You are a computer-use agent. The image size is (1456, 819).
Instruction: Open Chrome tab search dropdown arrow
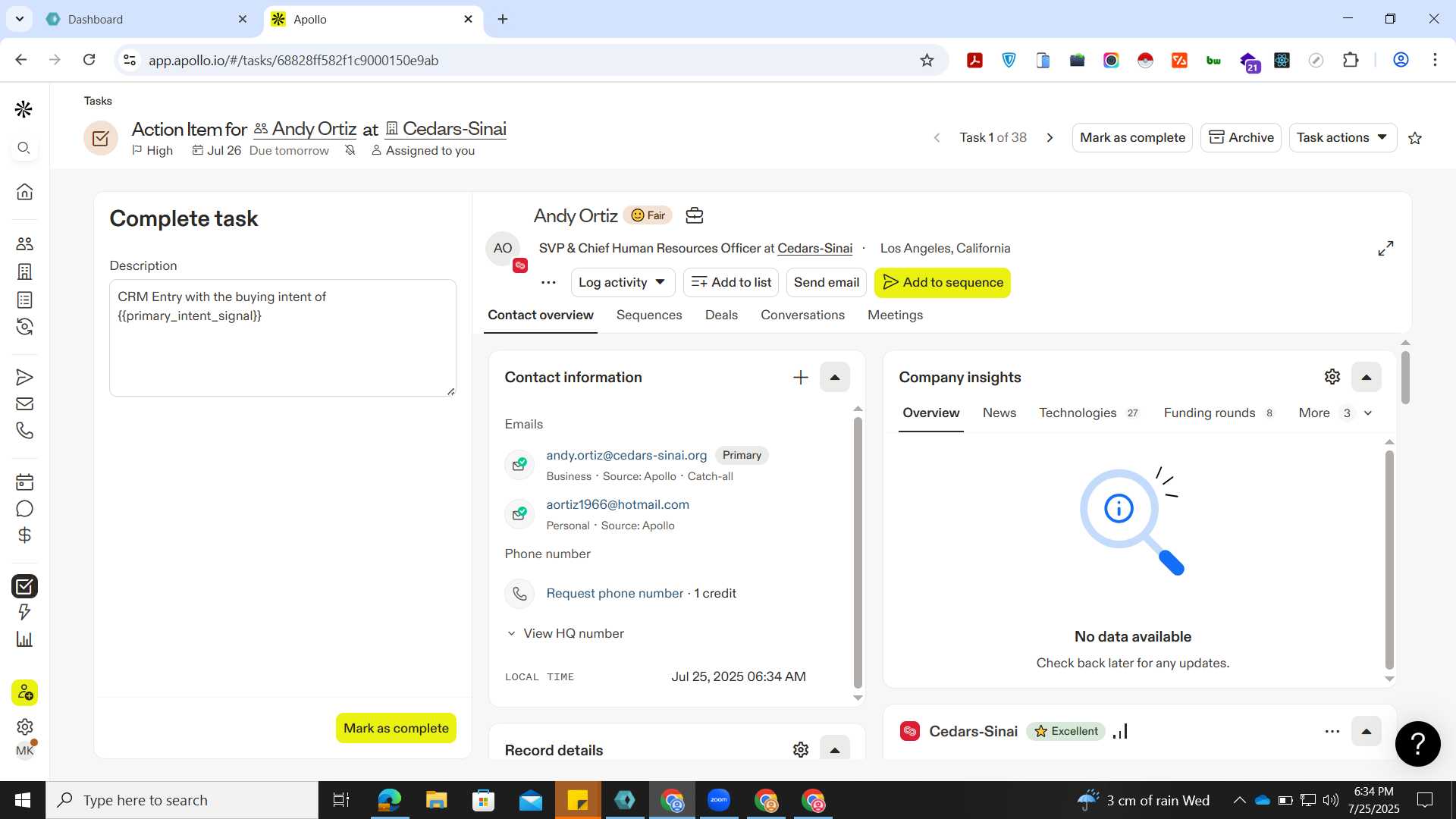19,19
